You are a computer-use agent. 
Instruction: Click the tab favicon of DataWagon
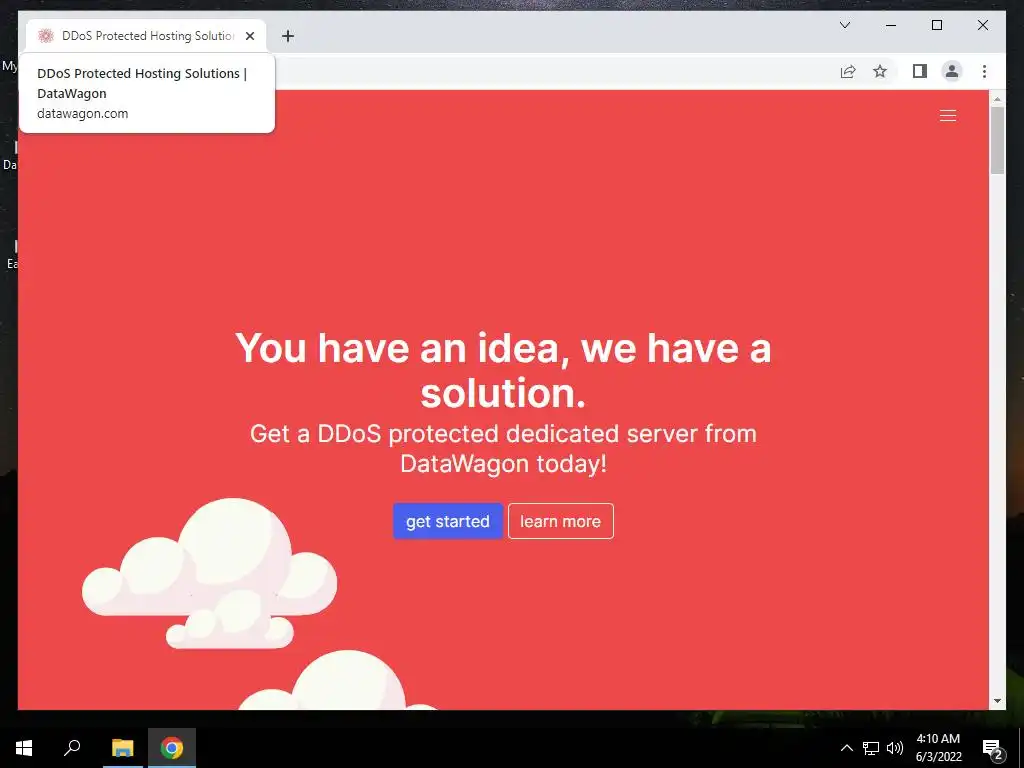[x=45, y=36]
